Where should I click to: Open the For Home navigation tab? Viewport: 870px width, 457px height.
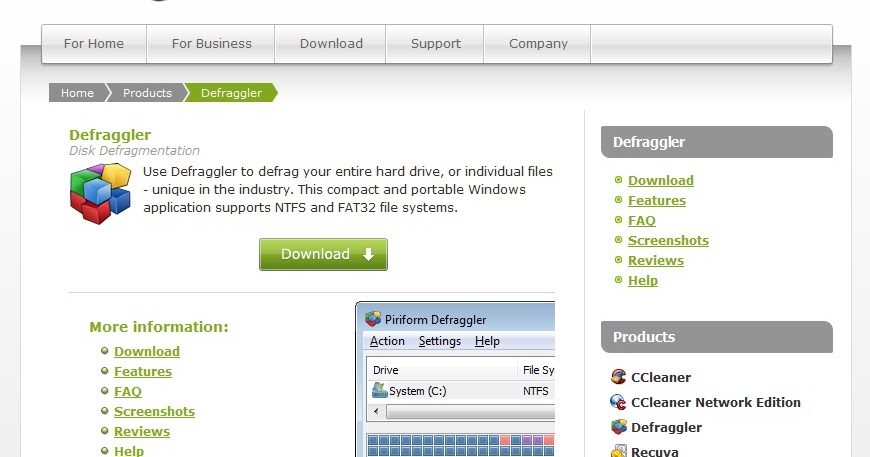(x=94, y=44)
